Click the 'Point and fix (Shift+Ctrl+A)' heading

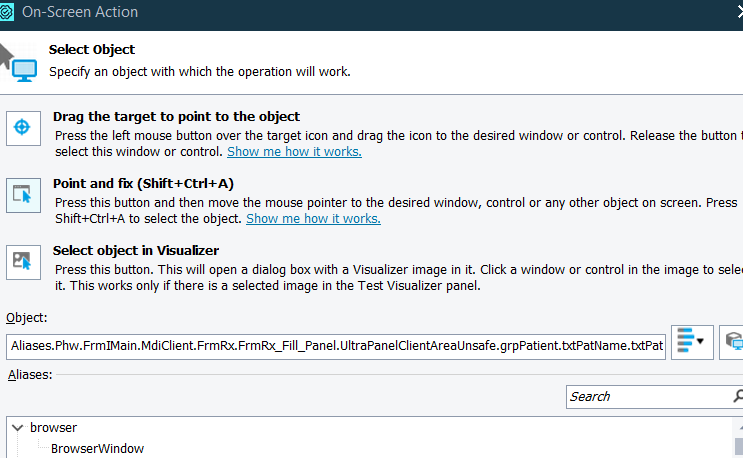[x=143, y=184]
